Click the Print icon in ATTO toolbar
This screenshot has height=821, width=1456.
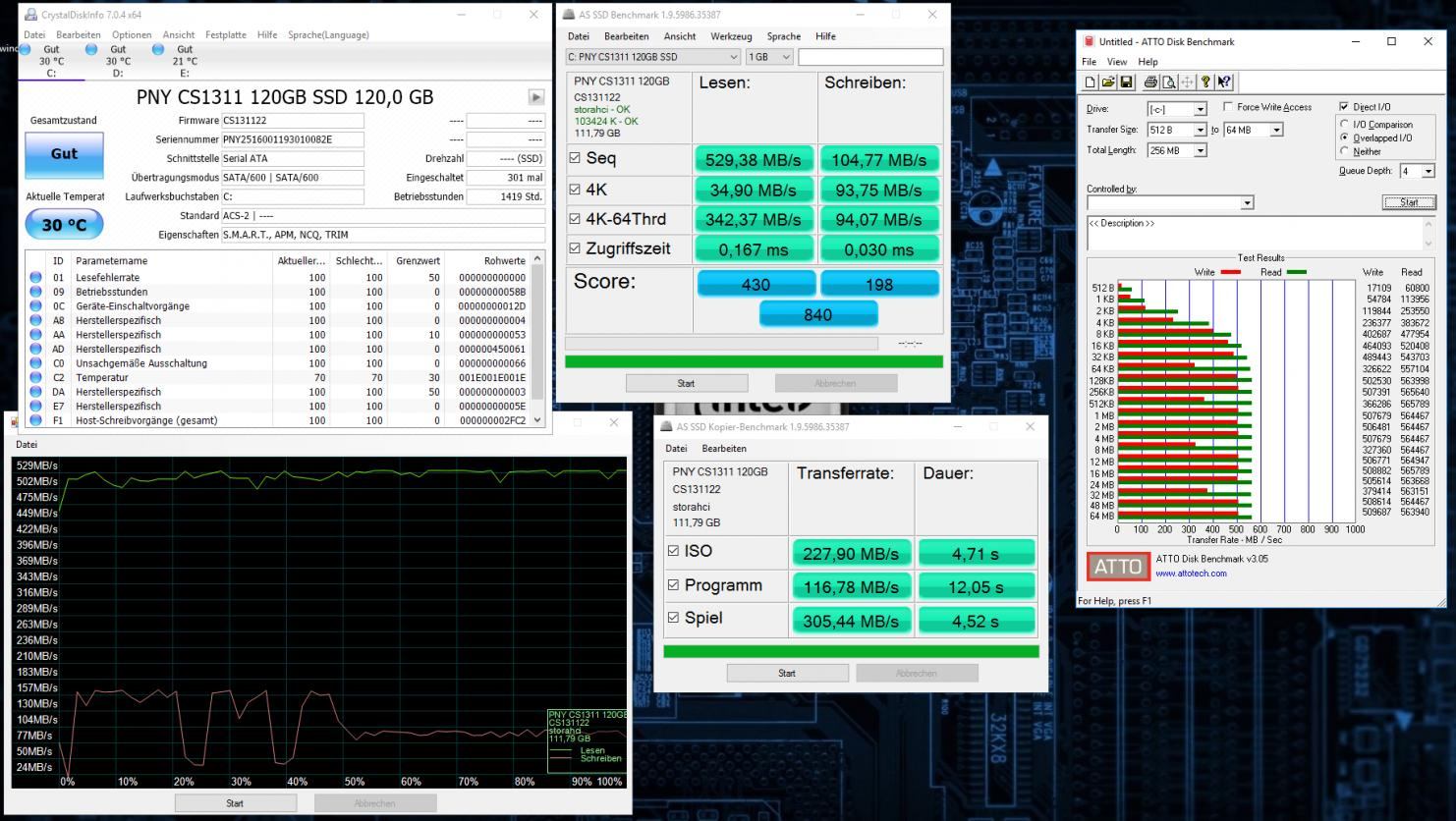[x=1151, y=82]
